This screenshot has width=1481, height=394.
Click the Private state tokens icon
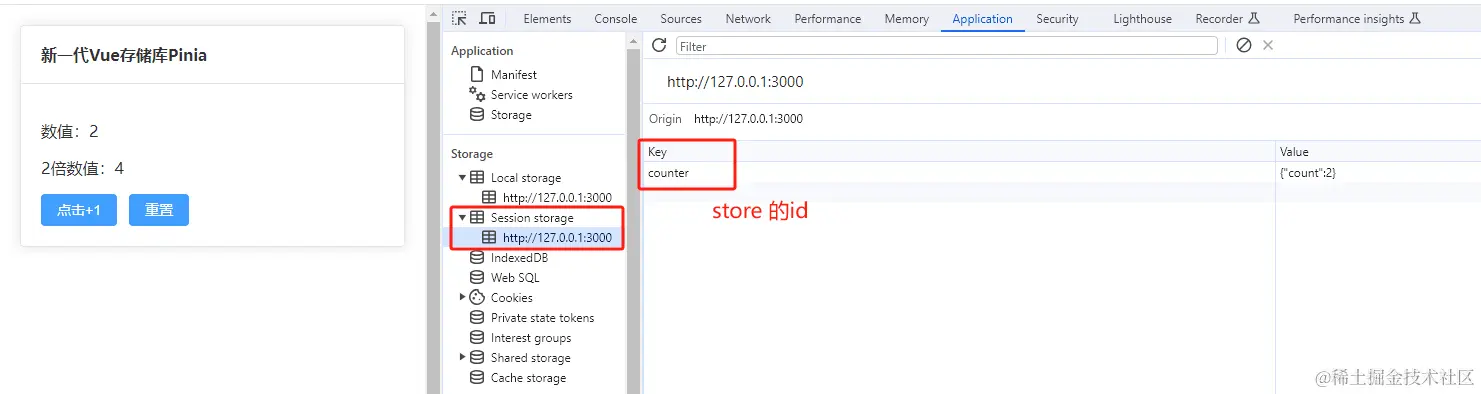tap(477, 318)
